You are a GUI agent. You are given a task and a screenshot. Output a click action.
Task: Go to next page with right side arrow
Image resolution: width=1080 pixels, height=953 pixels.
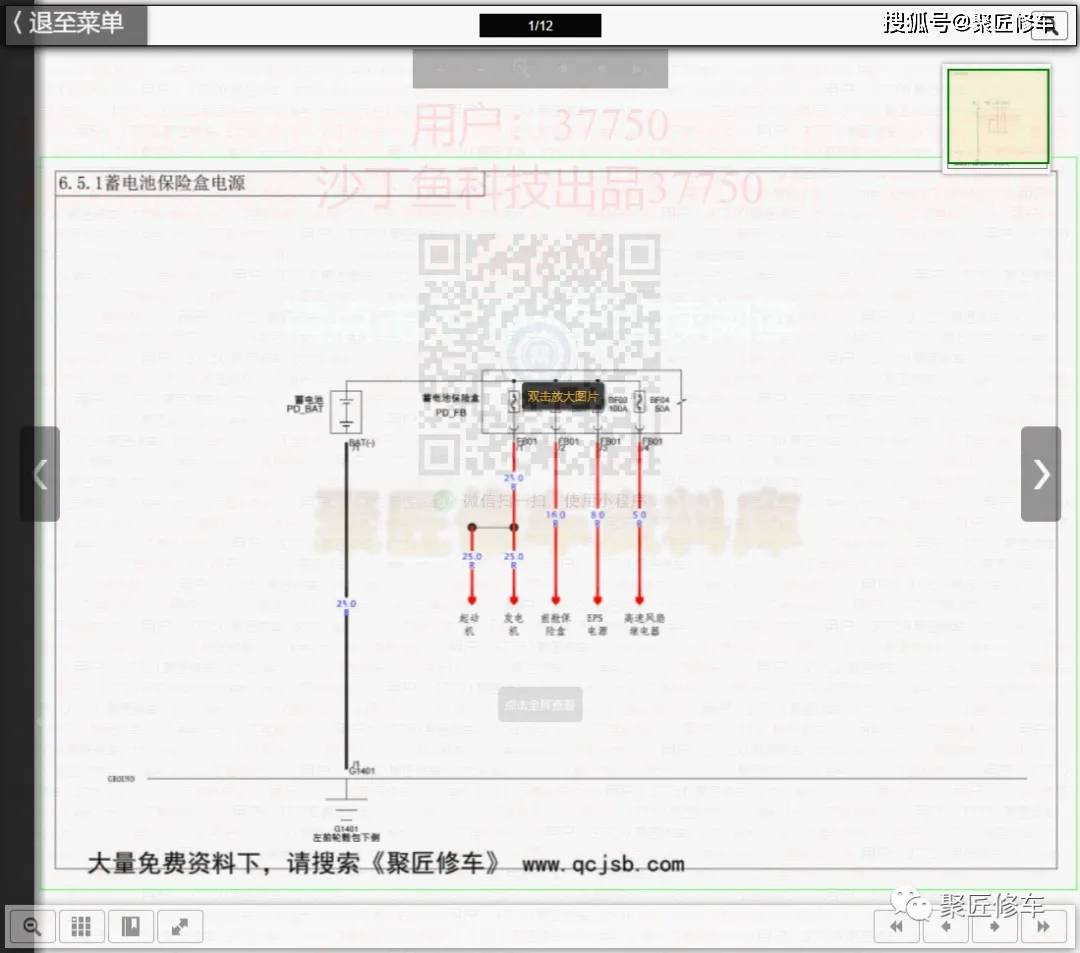(x=1041, y=474)
